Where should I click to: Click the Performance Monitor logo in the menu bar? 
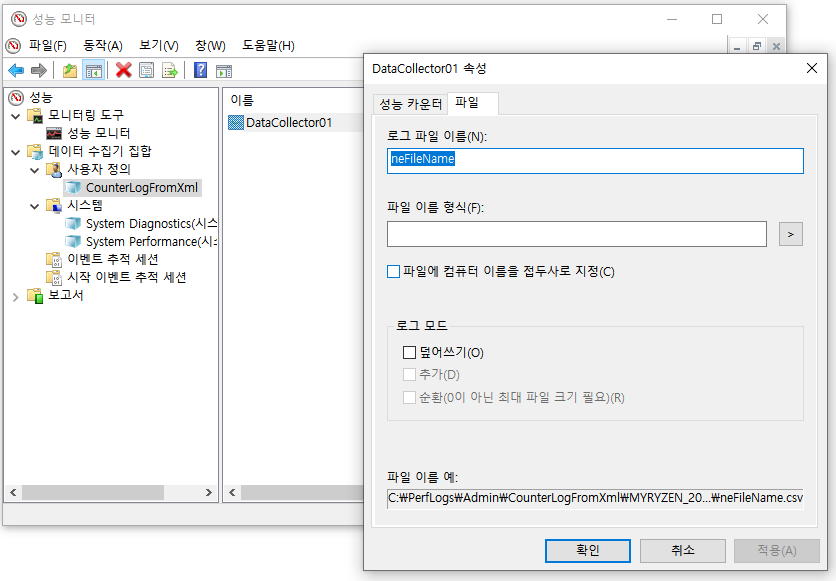(13, 46)
